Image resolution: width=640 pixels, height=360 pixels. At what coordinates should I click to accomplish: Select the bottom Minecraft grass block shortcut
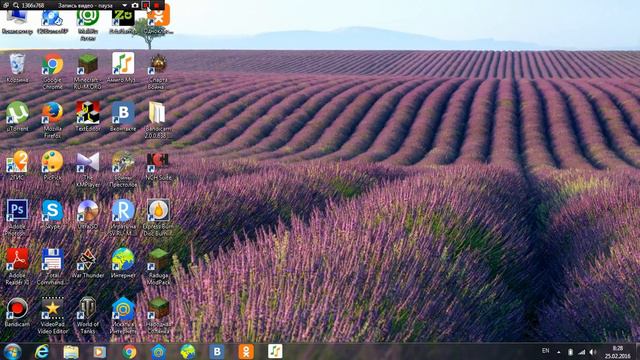pyautogui.click(x=158, y=309)
